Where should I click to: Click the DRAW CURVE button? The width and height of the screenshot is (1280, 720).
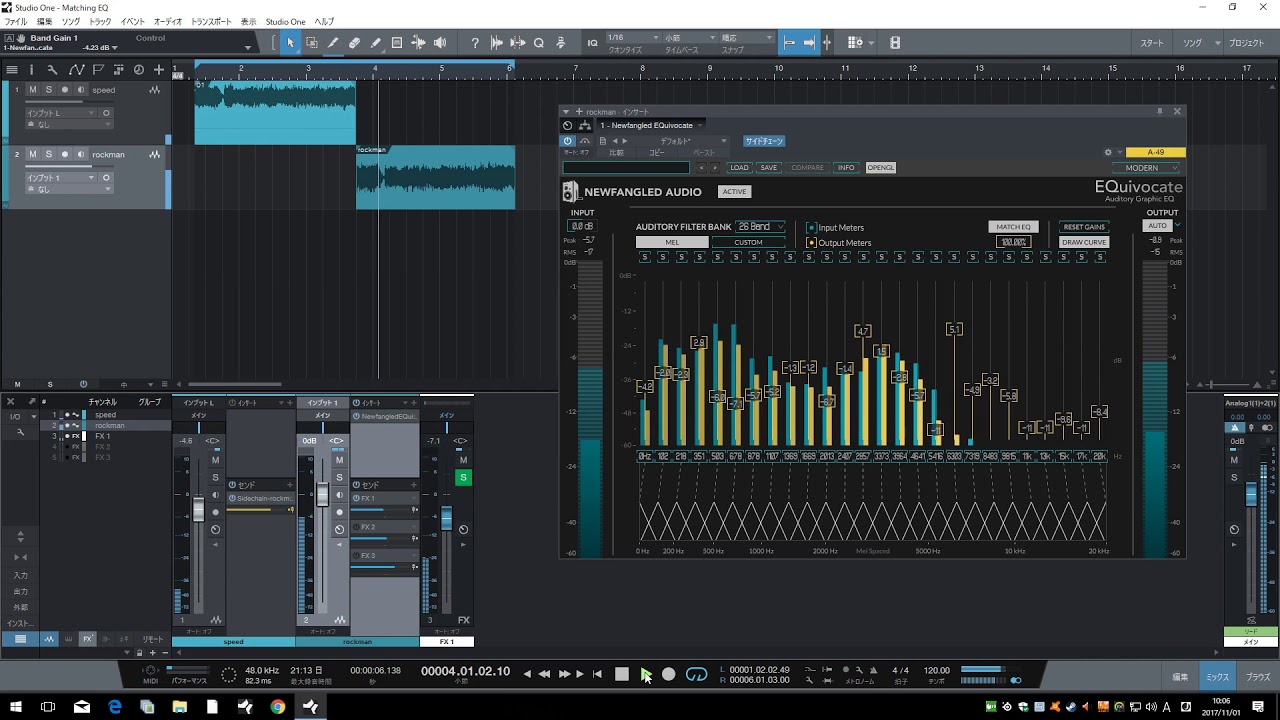[1084, 242]
